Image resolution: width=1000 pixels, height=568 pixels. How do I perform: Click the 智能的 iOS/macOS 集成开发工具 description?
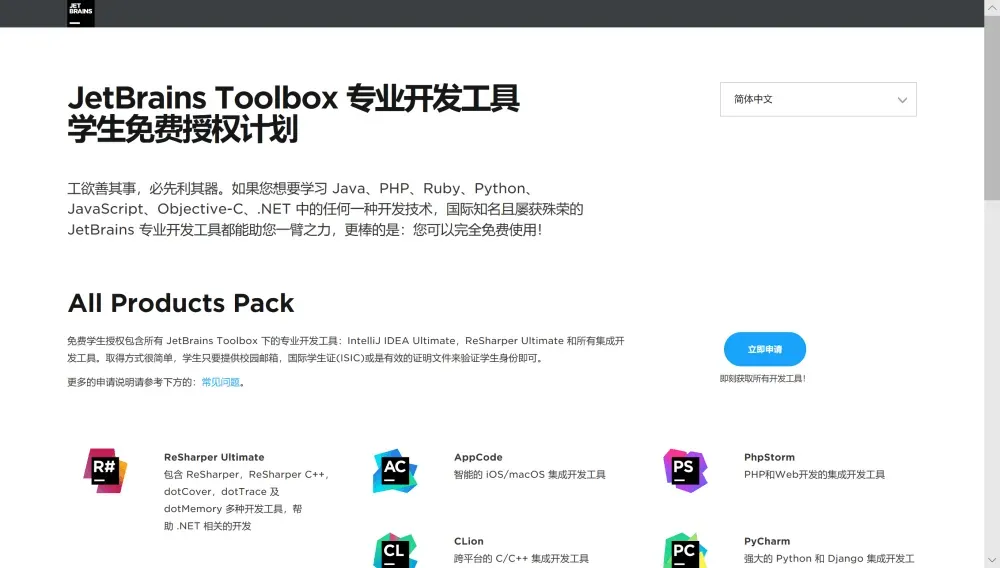pyautogui.click(x=529, y=474)
